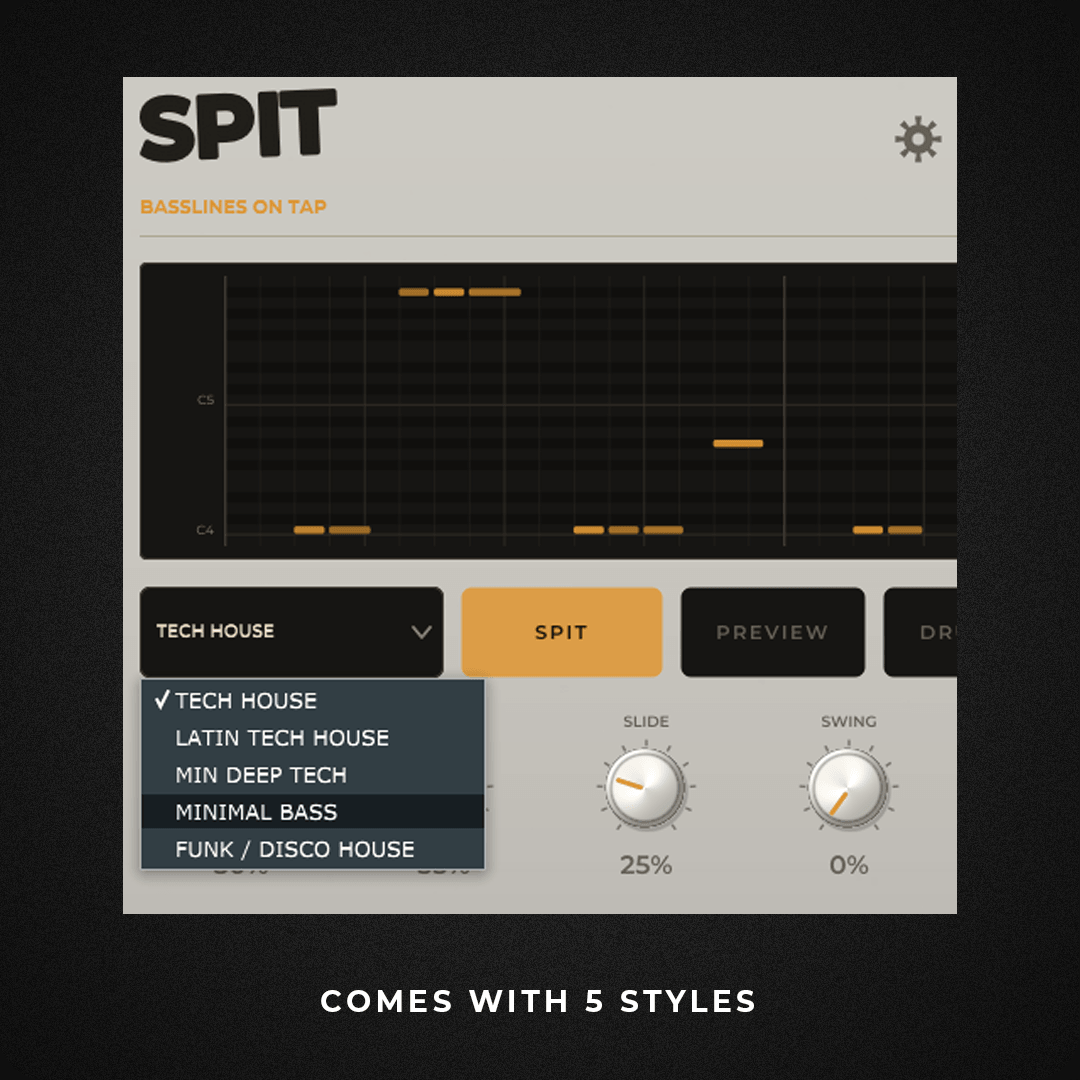Click the Basslines On Tap tagline
The image size is (1080, 1080).
233,207
